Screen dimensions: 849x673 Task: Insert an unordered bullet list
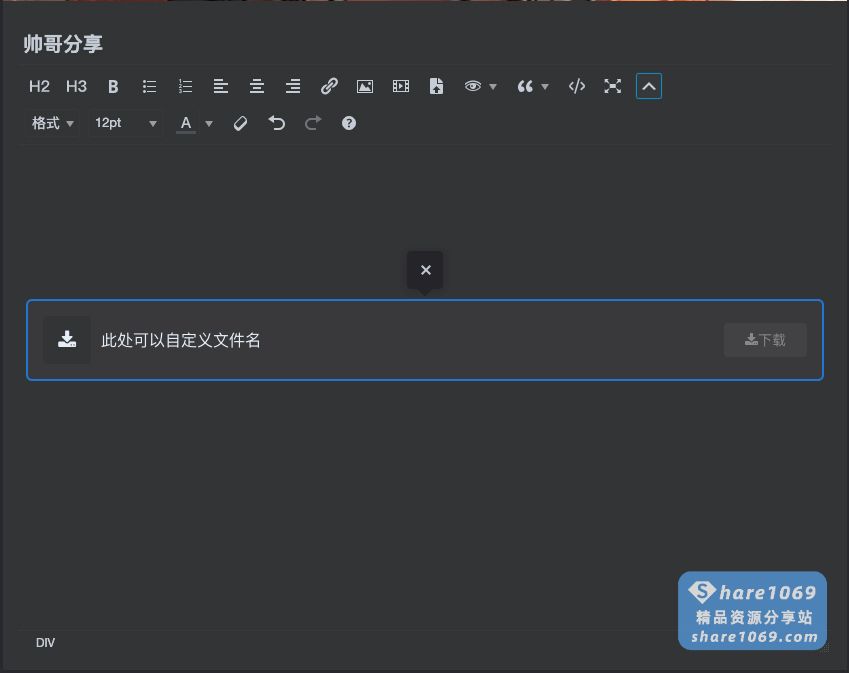tap(149, 86)
